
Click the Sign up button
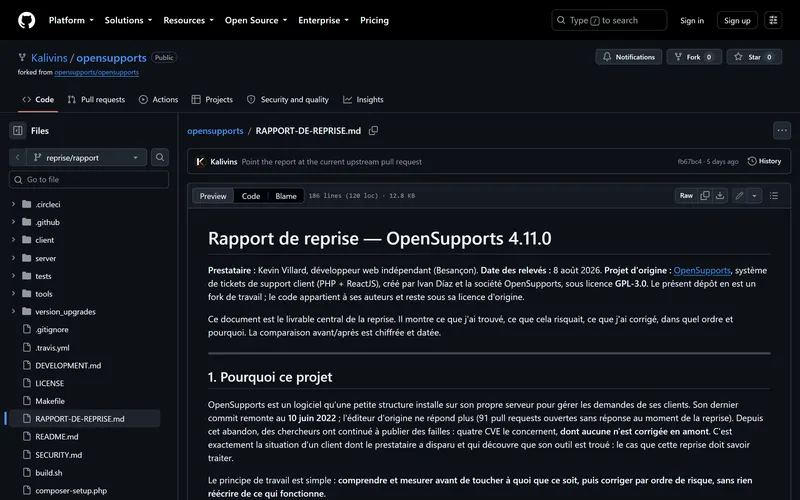pyautogui.click(x=737, y=20)
